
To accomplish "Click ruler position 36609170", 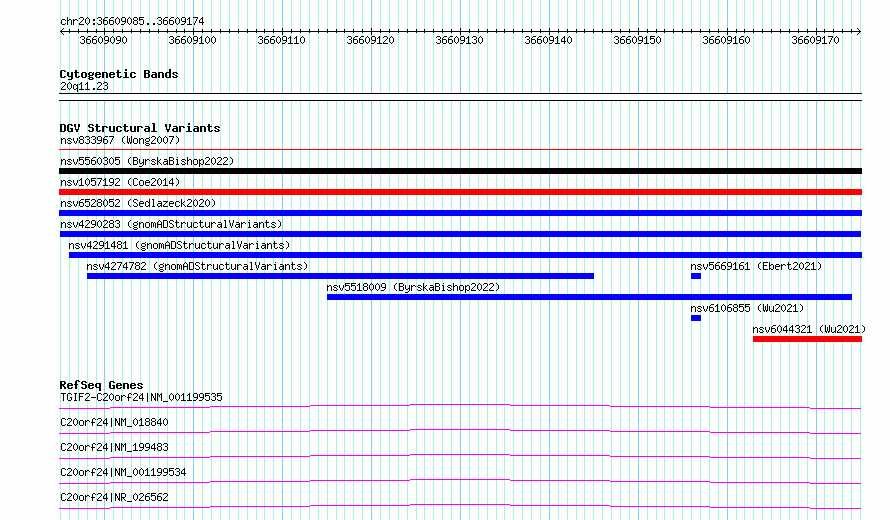I will 815,40.
